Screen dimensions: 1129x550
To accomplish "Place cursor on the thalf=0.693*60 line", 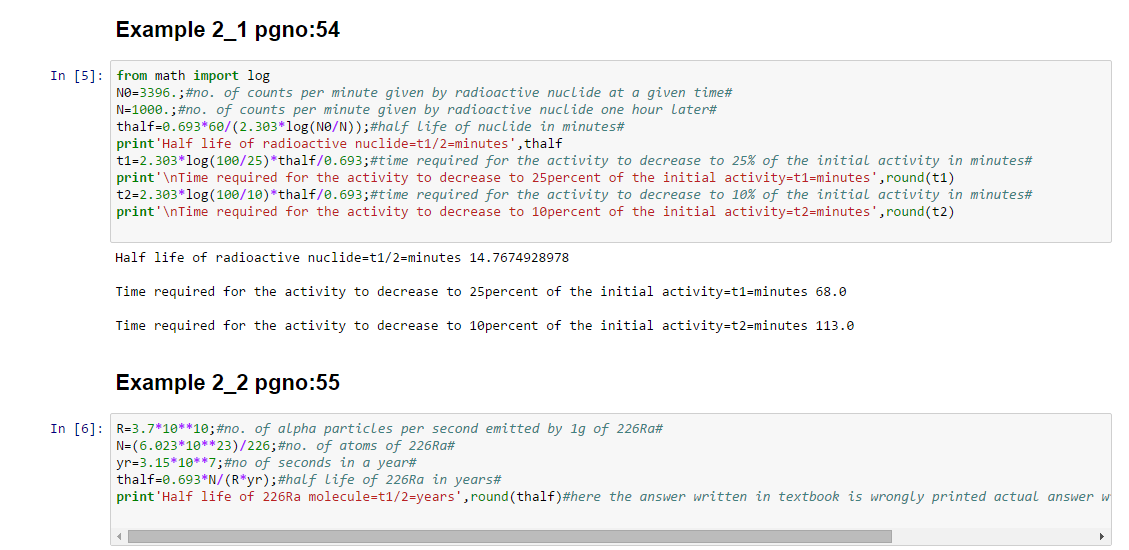I will point(370,127).
